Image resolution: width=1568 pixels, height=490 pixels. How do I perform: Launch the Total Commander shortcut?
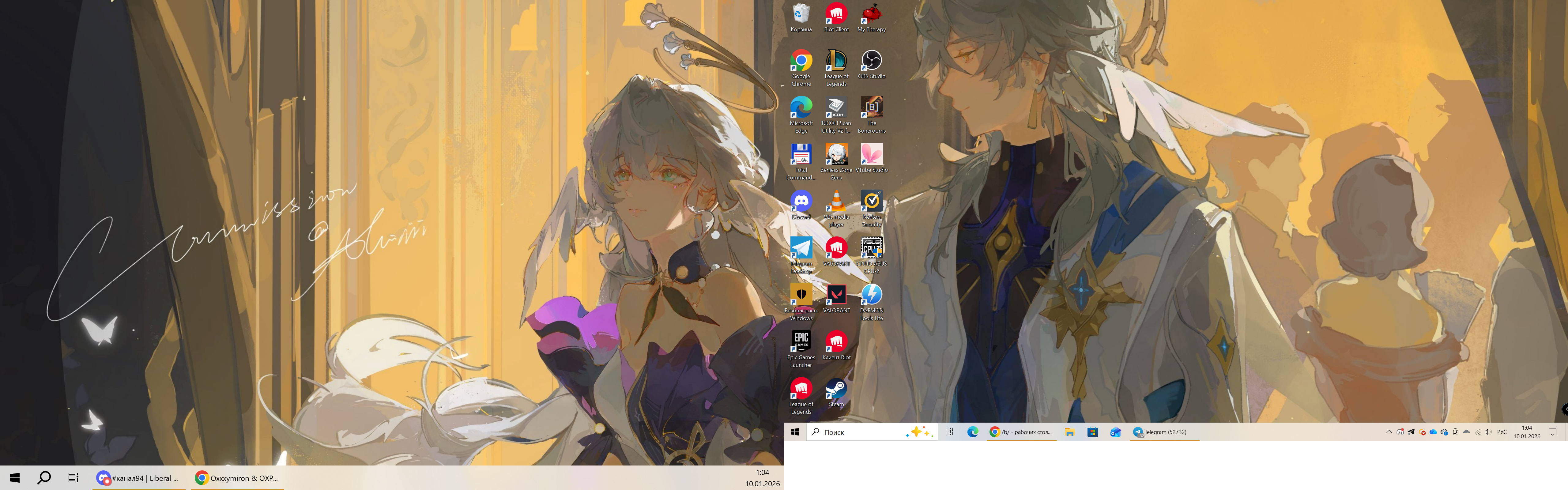click(x=801, y=155)
